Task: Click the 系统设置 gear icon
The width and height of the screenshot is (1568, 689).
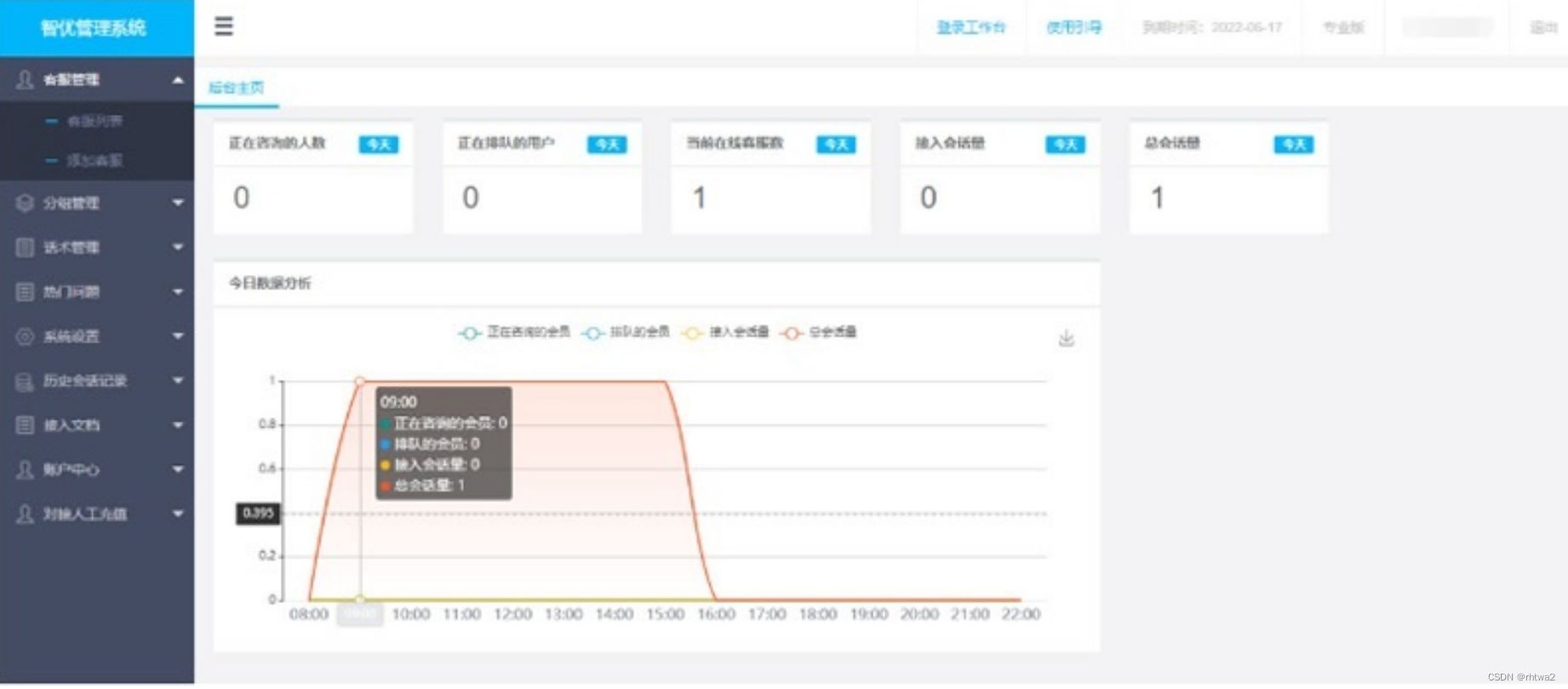Action: 25,336
